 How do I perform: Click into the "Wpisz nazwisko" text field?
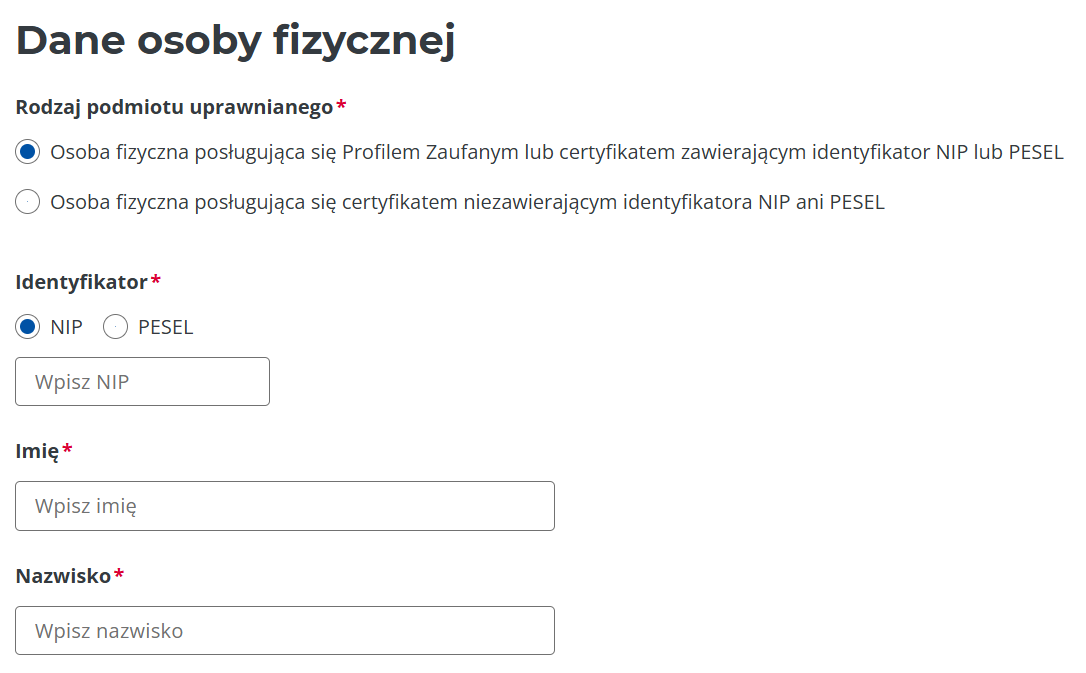pos(284,631)
